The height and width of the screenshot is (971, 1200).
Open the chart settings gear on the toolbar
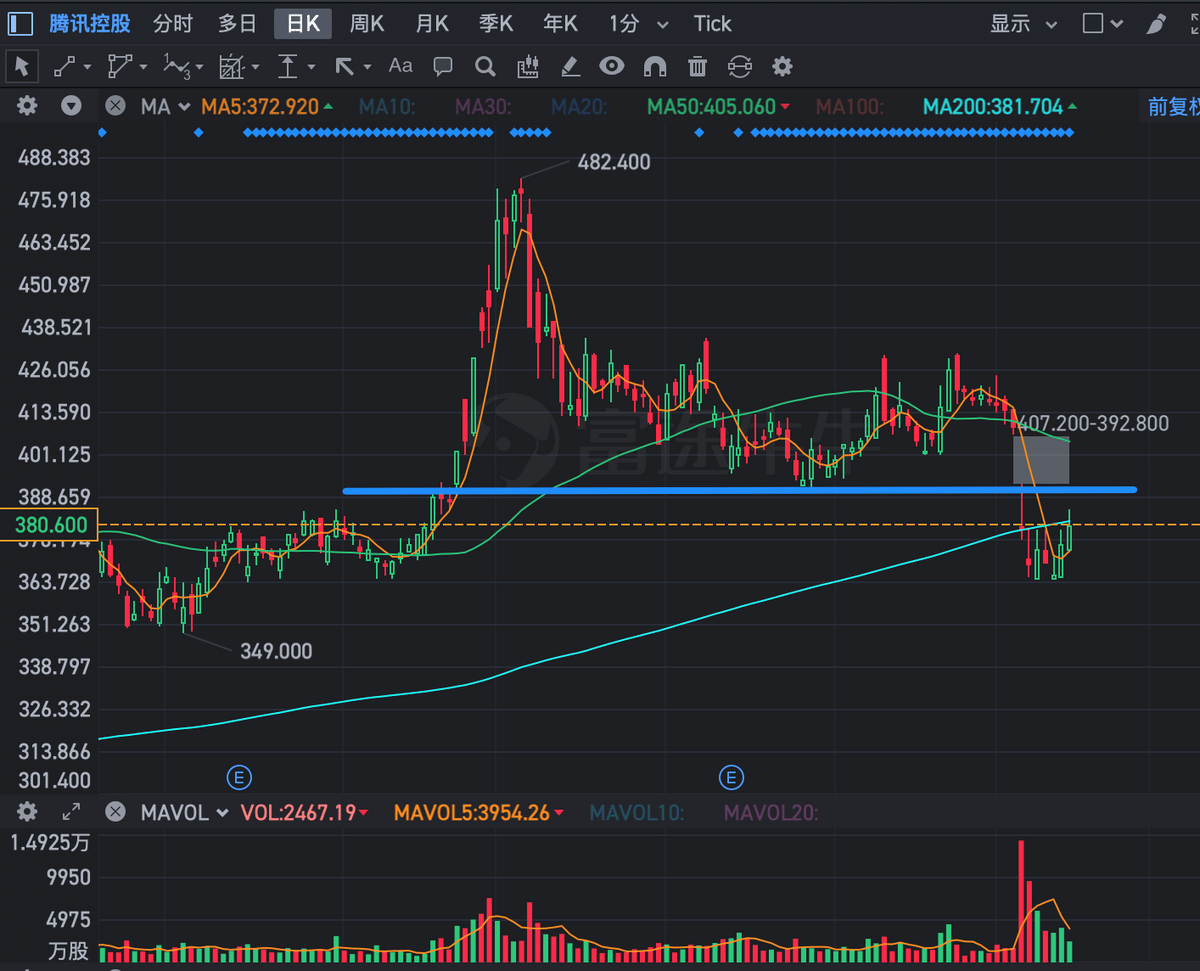(782, 66)
